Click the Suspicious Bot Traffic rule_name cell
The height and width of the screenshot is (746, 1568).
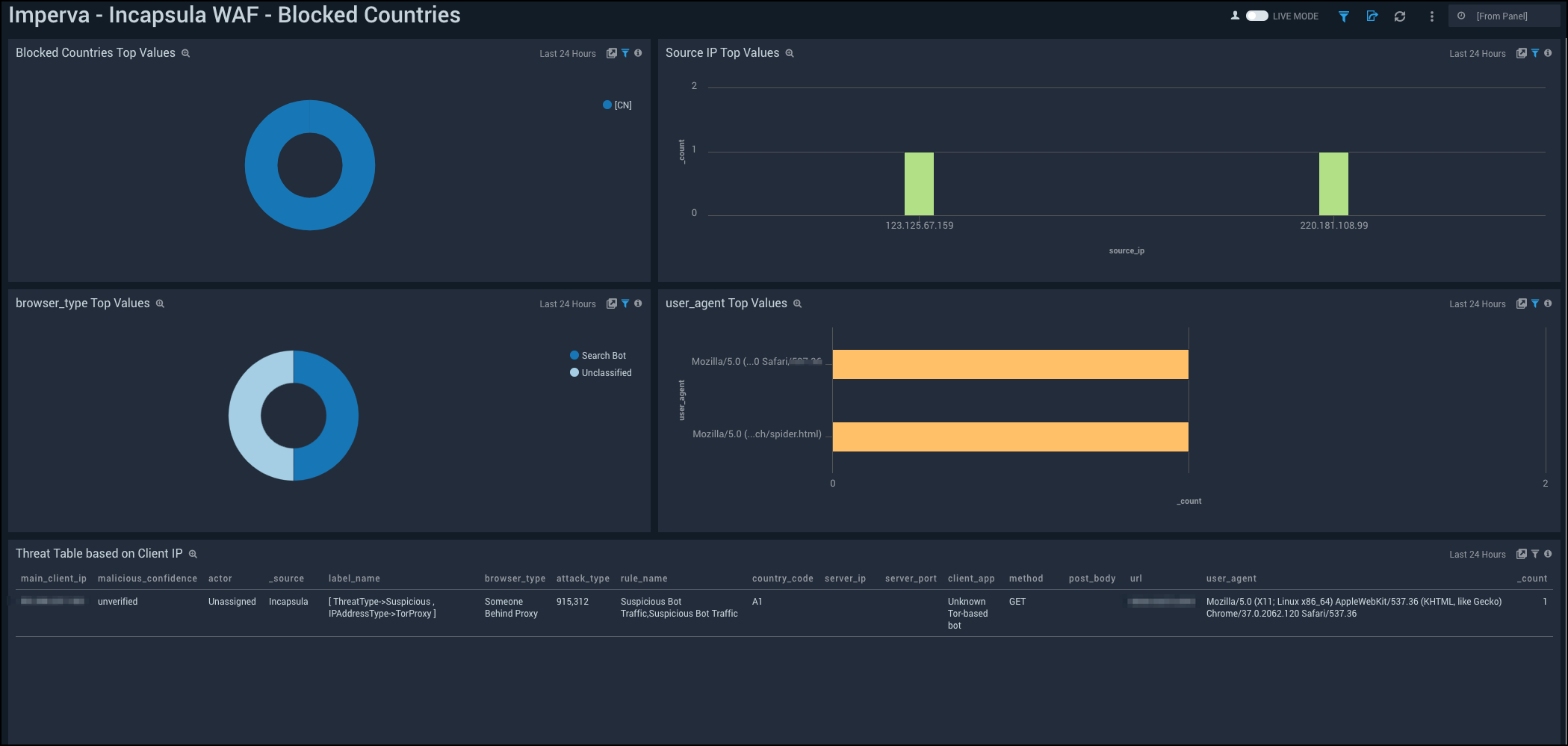click(678, 607)
